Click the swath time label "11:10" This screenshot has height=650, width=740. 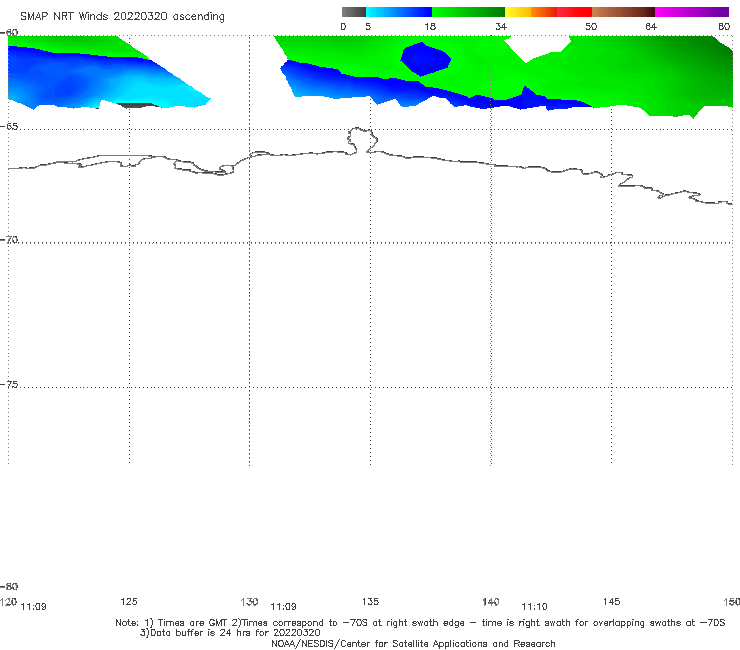534,607
